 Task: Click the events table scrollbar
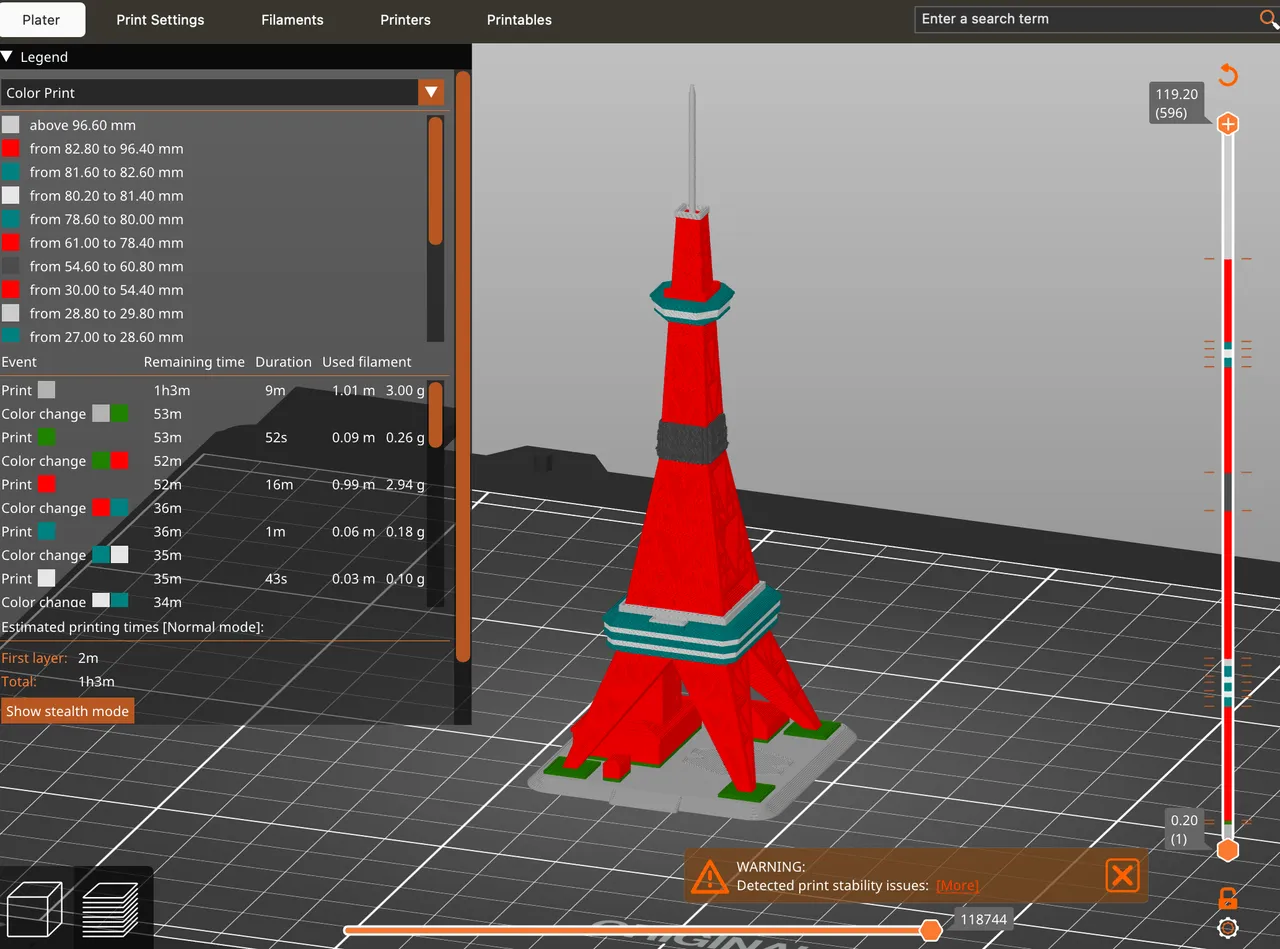point(435,414)
